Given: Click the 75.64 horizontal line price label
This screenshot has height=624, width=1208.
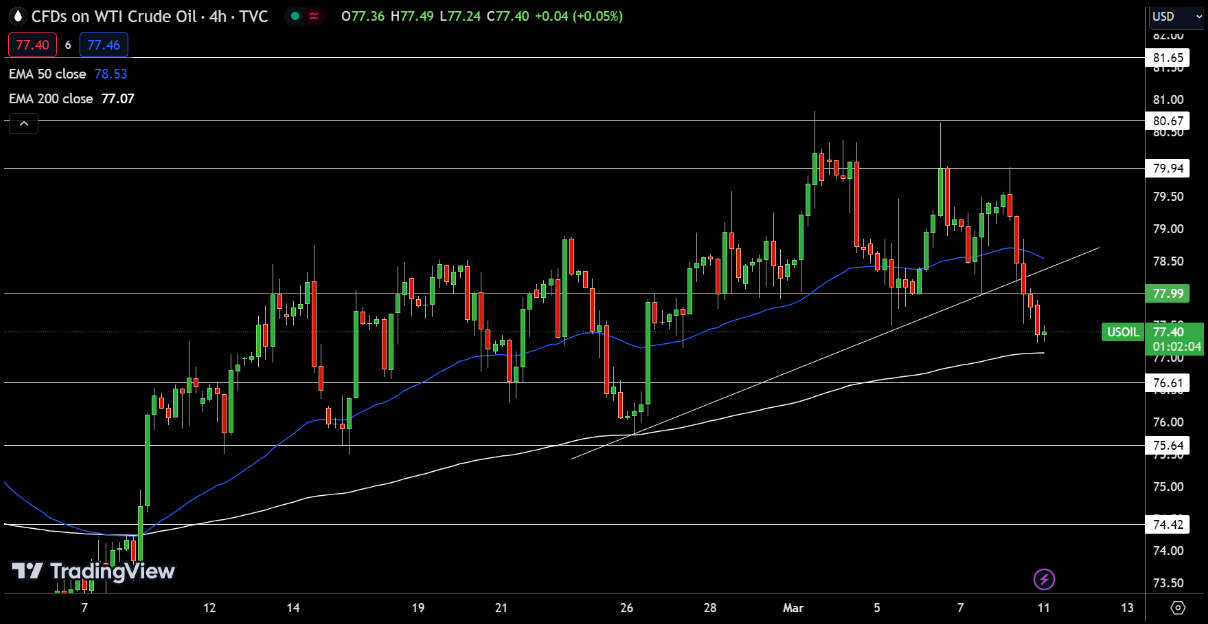Looking at the screenshot, I should [x=1169, y=446].
